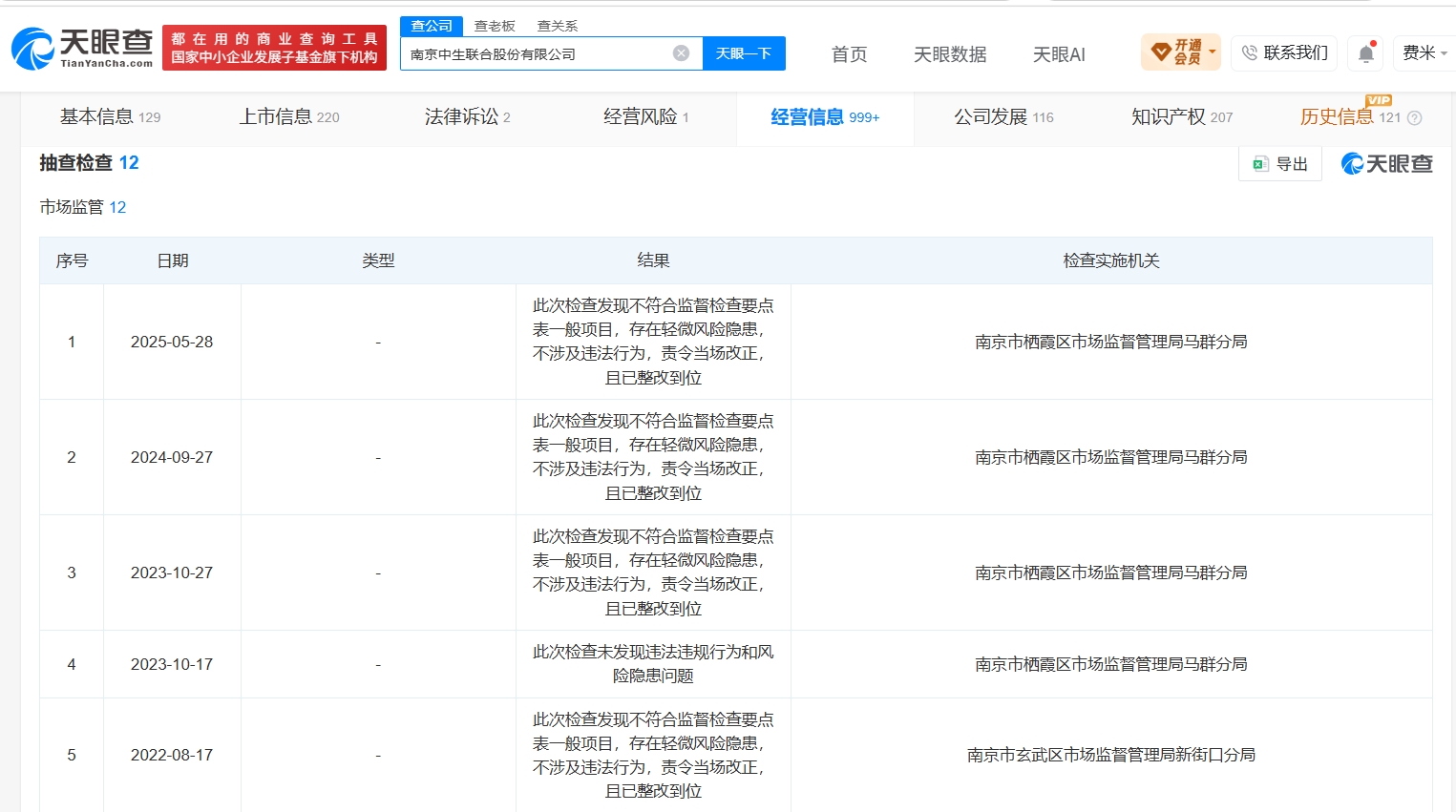Select the 市场监管 12 category filter

point(83,207)
